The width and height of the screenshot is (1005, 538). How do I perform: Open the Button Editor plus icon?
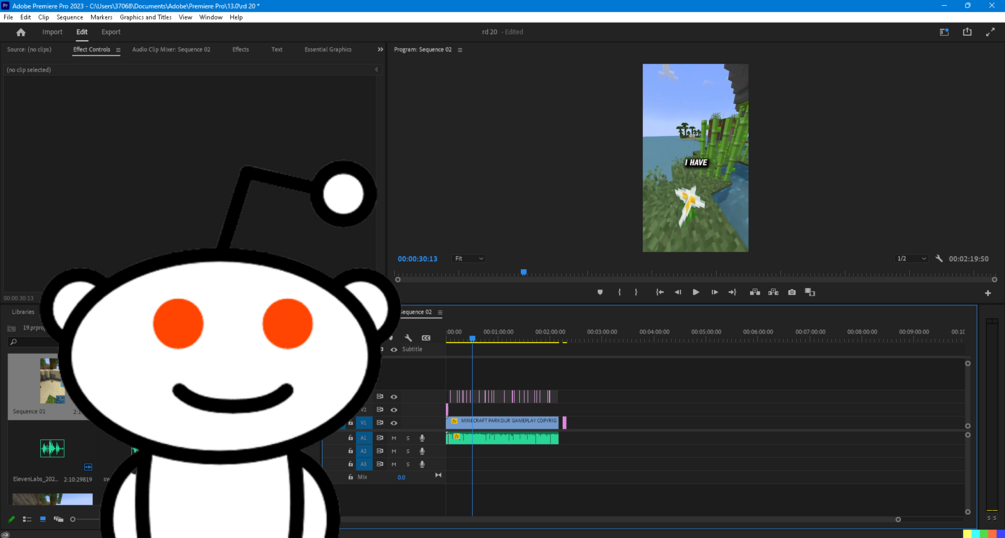(x=988, y=293)
